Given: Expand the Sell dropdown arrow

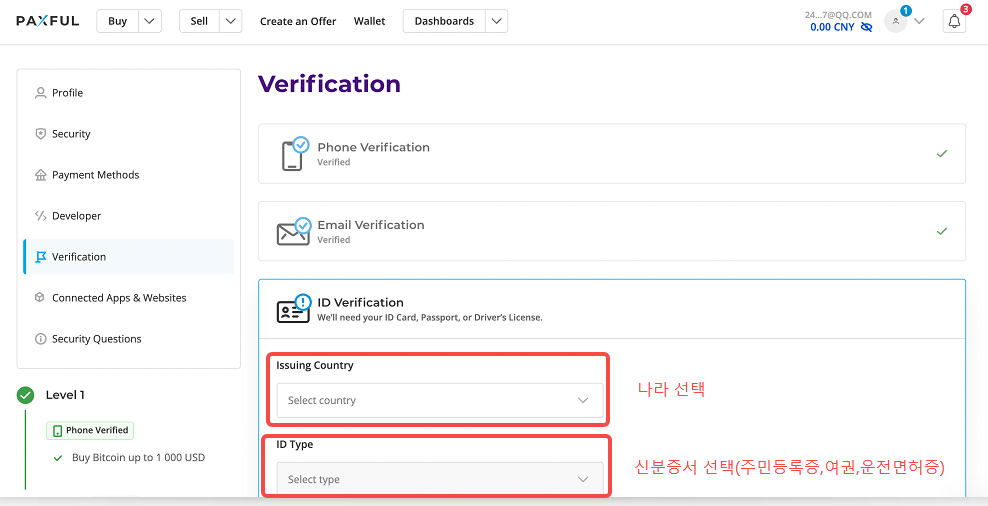Looking at the screenshot, I should click(x=230, y=21).
